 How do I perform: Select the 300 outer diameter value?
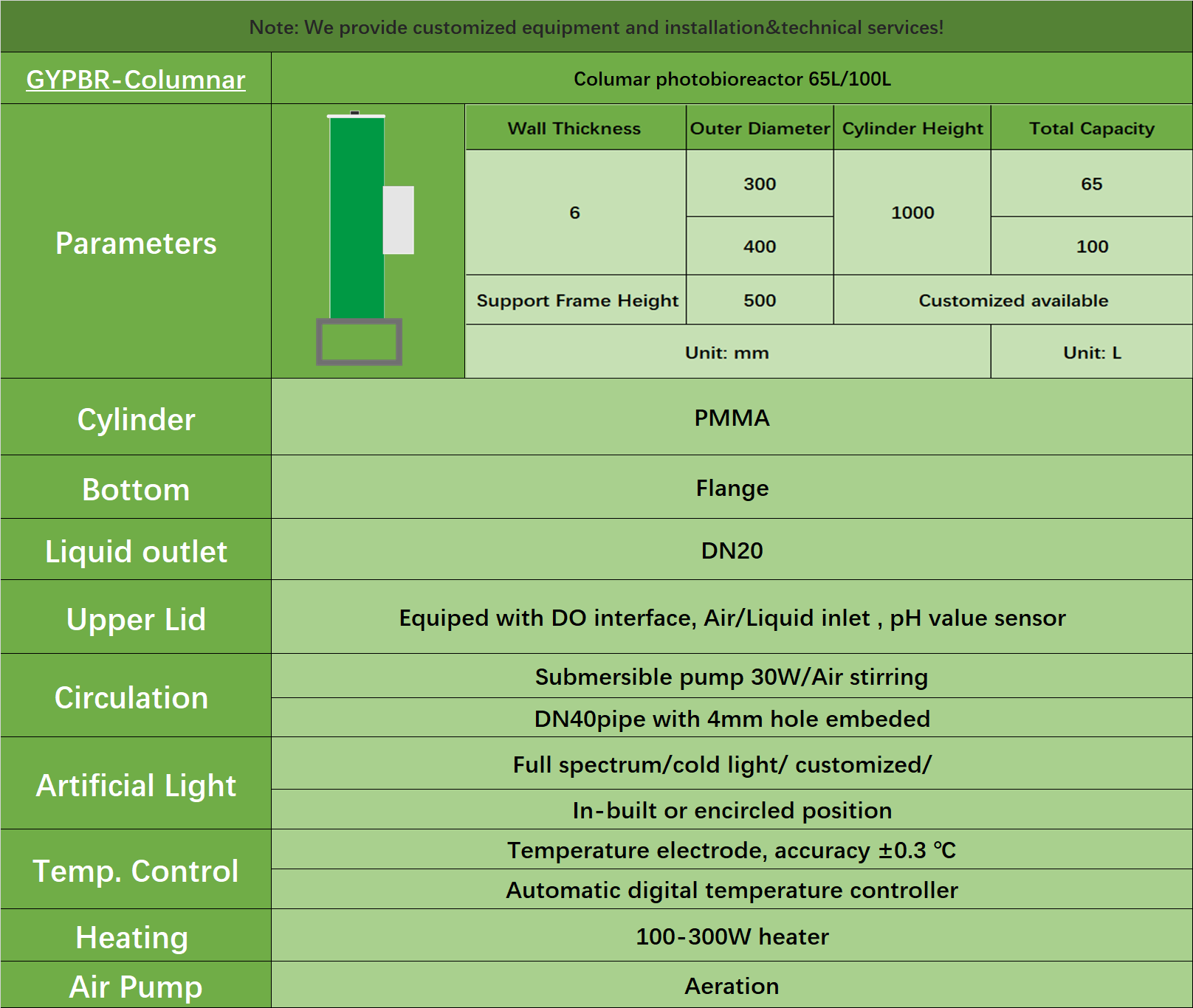click(x=760, y=184)
